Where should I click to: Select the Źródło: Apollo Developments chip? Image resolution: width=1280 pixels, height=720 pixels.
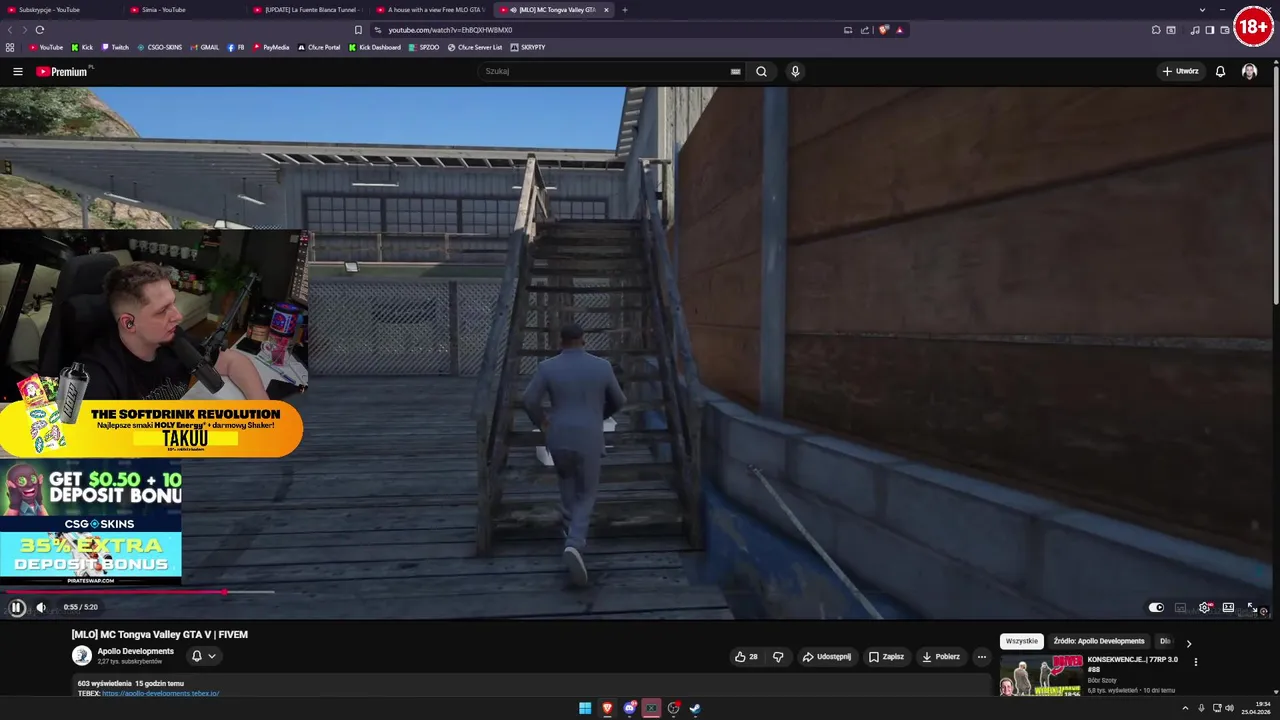[1098, 641]
